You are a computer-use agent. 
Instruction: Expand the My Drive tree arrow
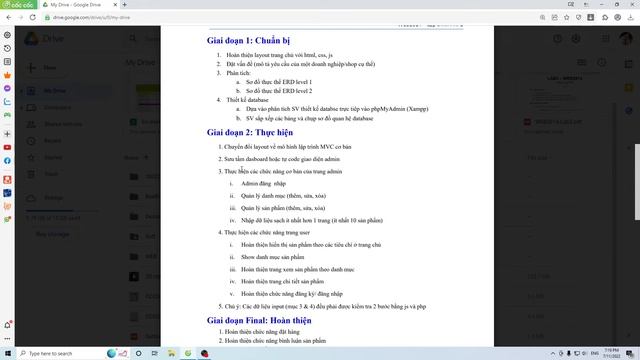(x=21, y=91)
